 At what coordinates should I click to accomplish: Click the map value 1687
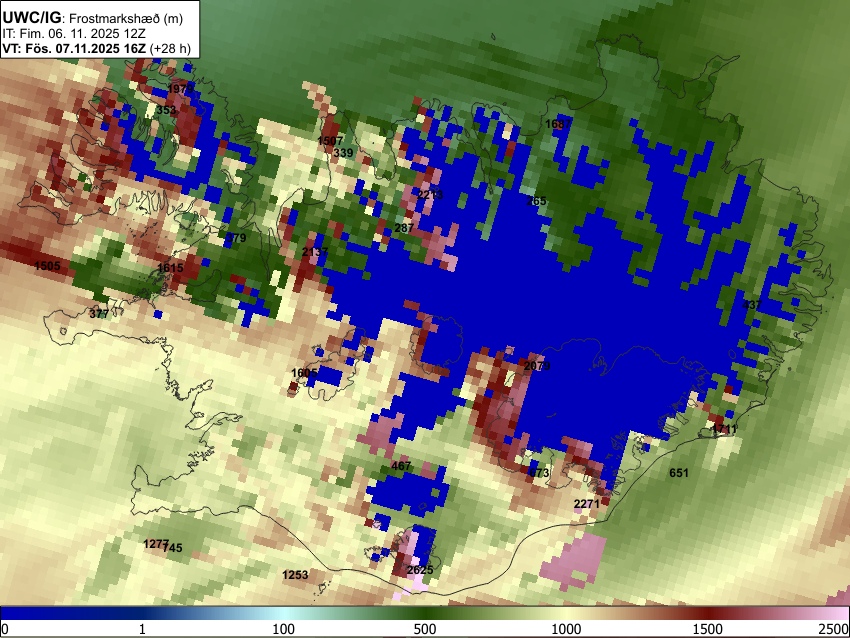click(558, 124)
